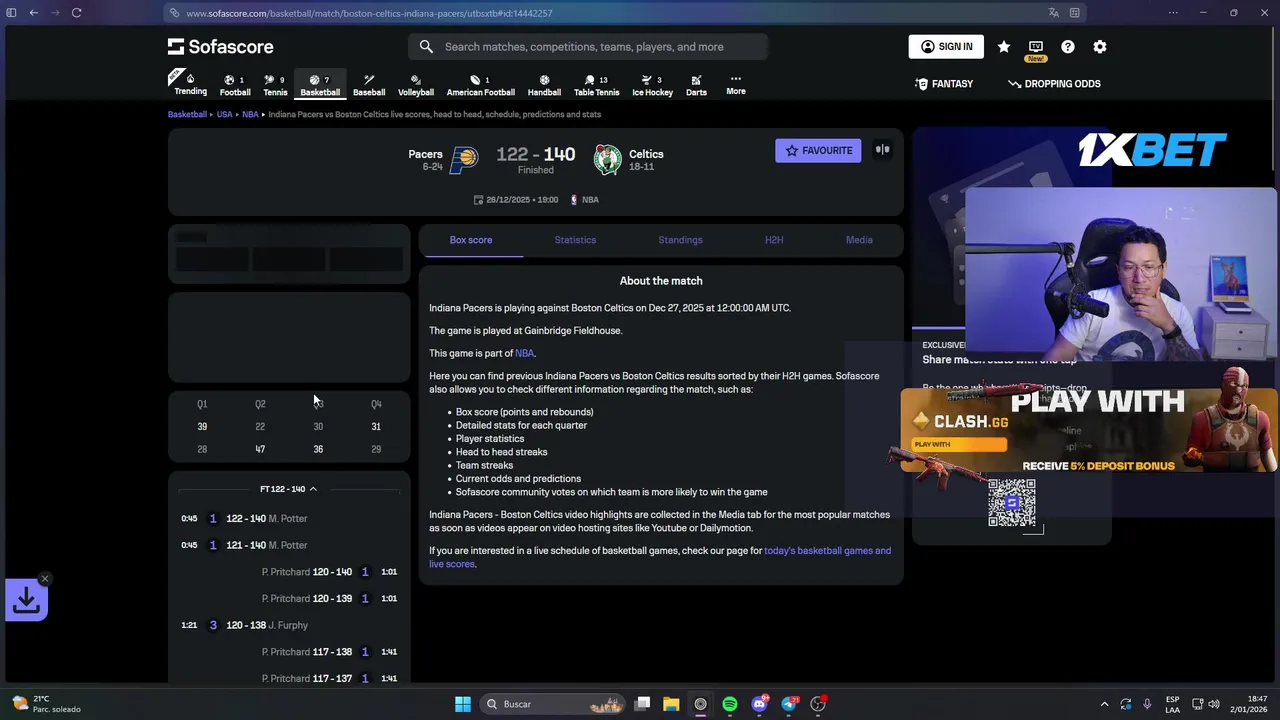Click the USA breadcrumb link

pyautogui.click(x=224, y=114)
